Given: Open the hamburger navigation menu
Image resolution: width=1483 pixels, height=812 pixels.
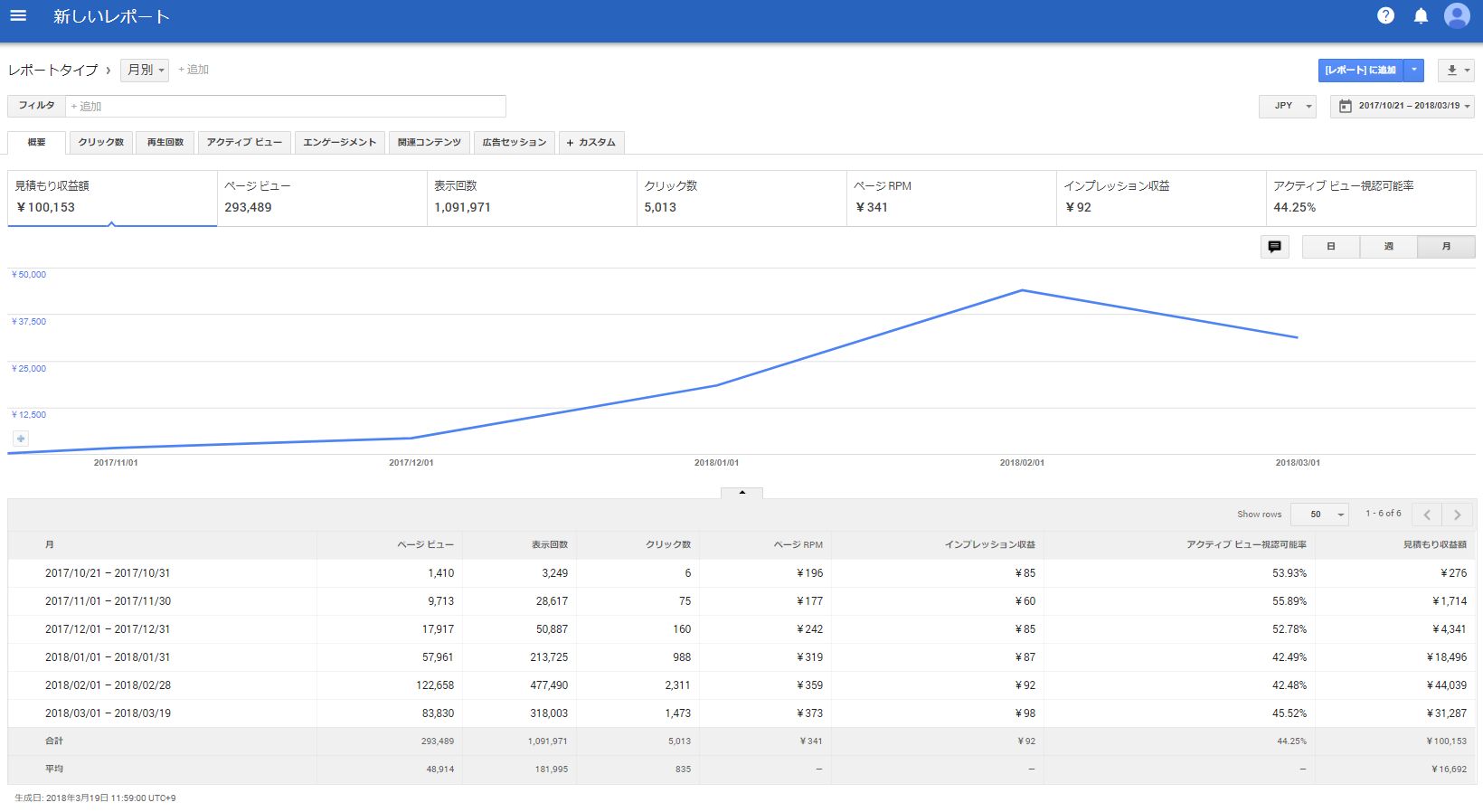Looking at the screenshot, I should click(x=18, y=15).
